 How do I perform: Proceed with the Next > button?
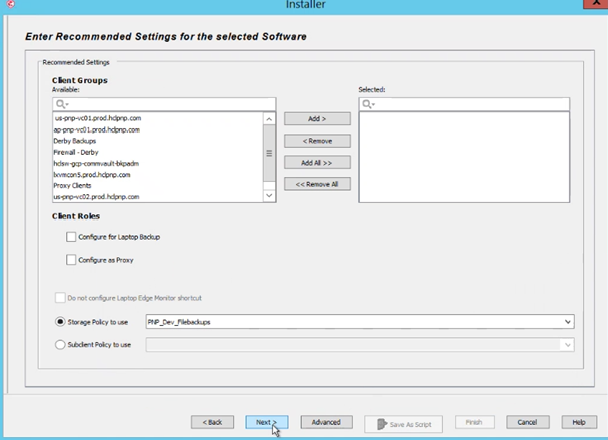click(x=267, y=422)
